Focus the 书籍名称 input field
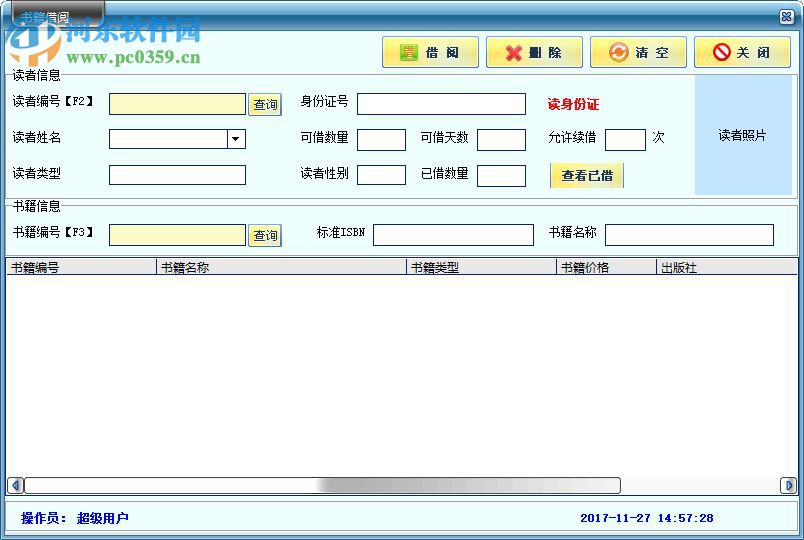Image resolution: width=804 pixels, height=540 pixels. (x=689, y=235)
